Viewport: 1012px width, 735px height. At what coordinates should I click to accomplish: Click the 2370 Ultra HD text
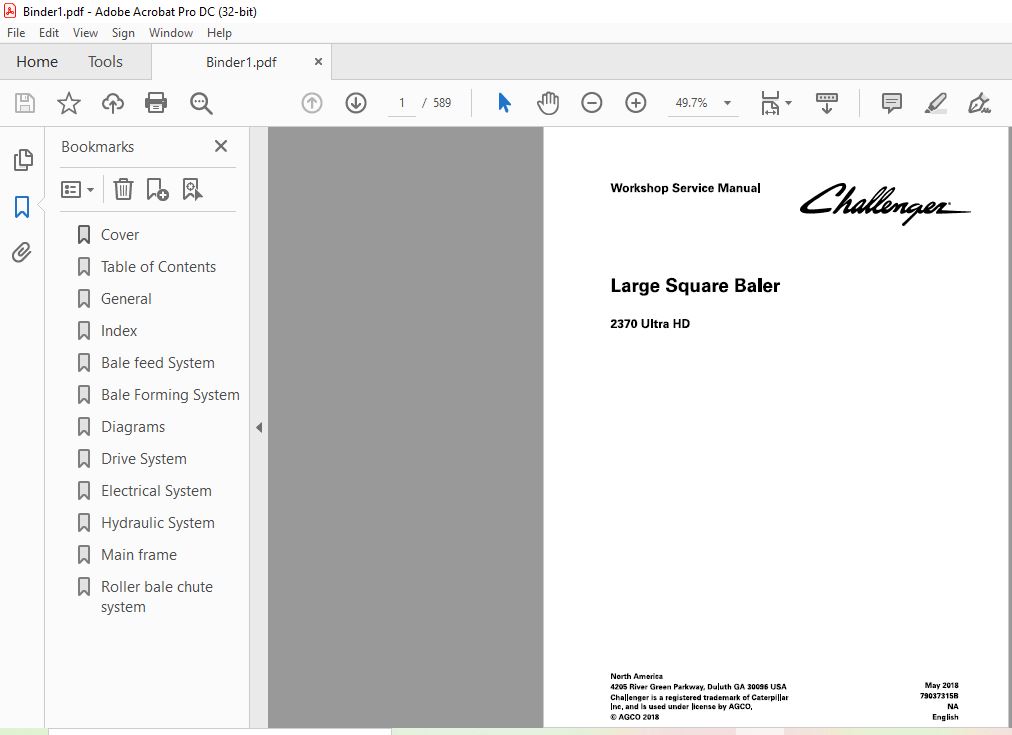pos(650,324)
